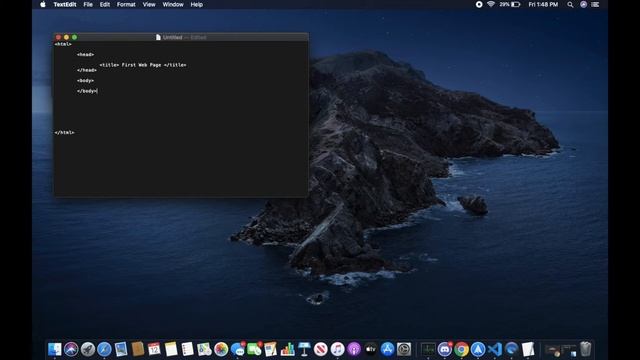The image size is (640, 360).
Task: Open Pages from the Dock
Action: click(271, 349)
